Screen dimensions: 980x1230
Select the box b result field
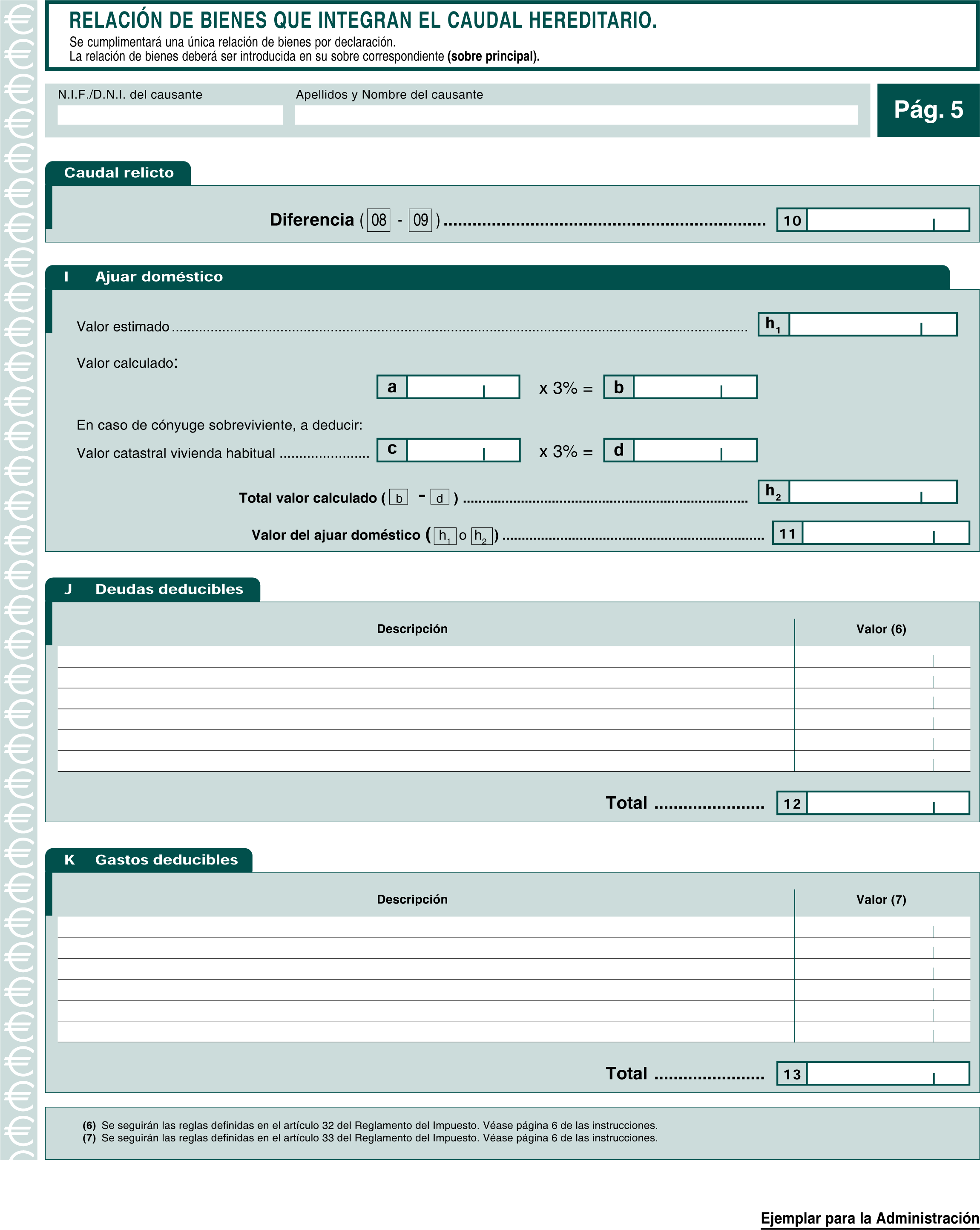(x=695, y=387)
